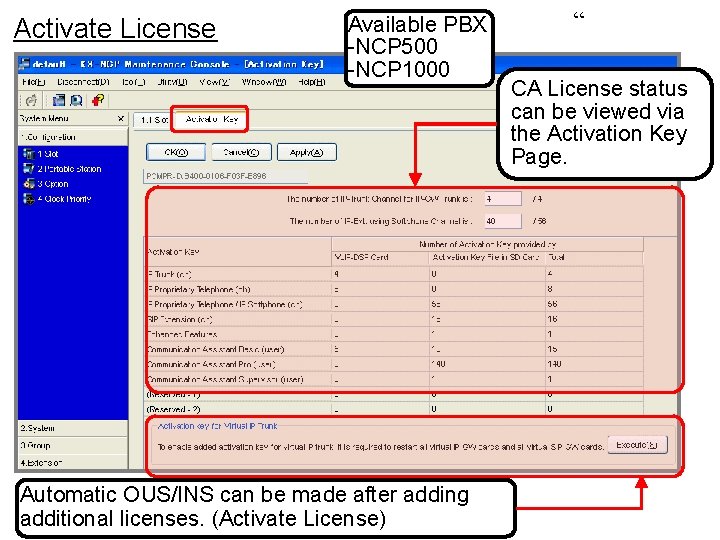Click Total value for IP Softphone row
Viewport: 720px width, 540px height.
click(x=552, y=304)
